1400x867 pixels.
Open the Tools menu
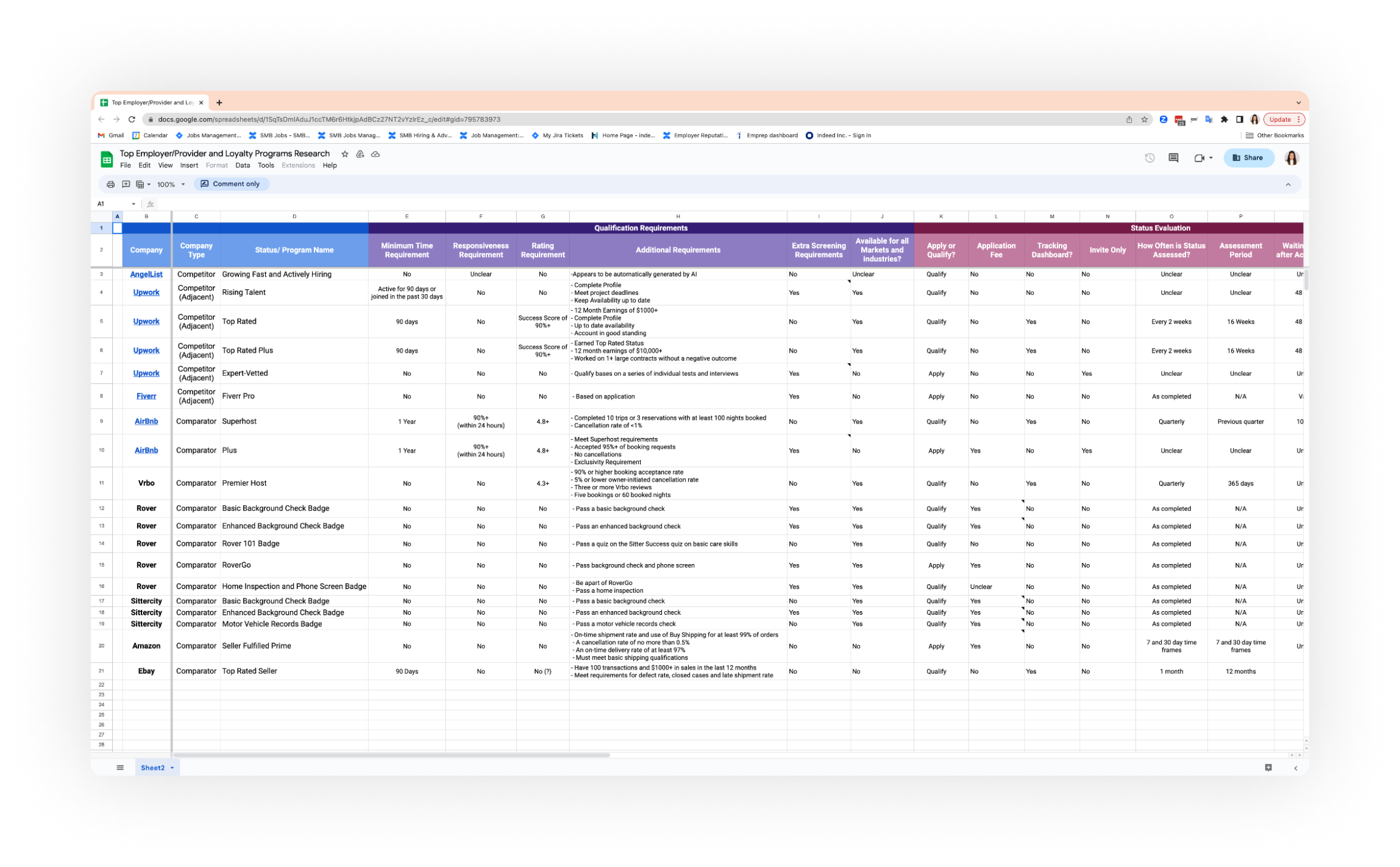pyautogui.click(x=266, y=166)
